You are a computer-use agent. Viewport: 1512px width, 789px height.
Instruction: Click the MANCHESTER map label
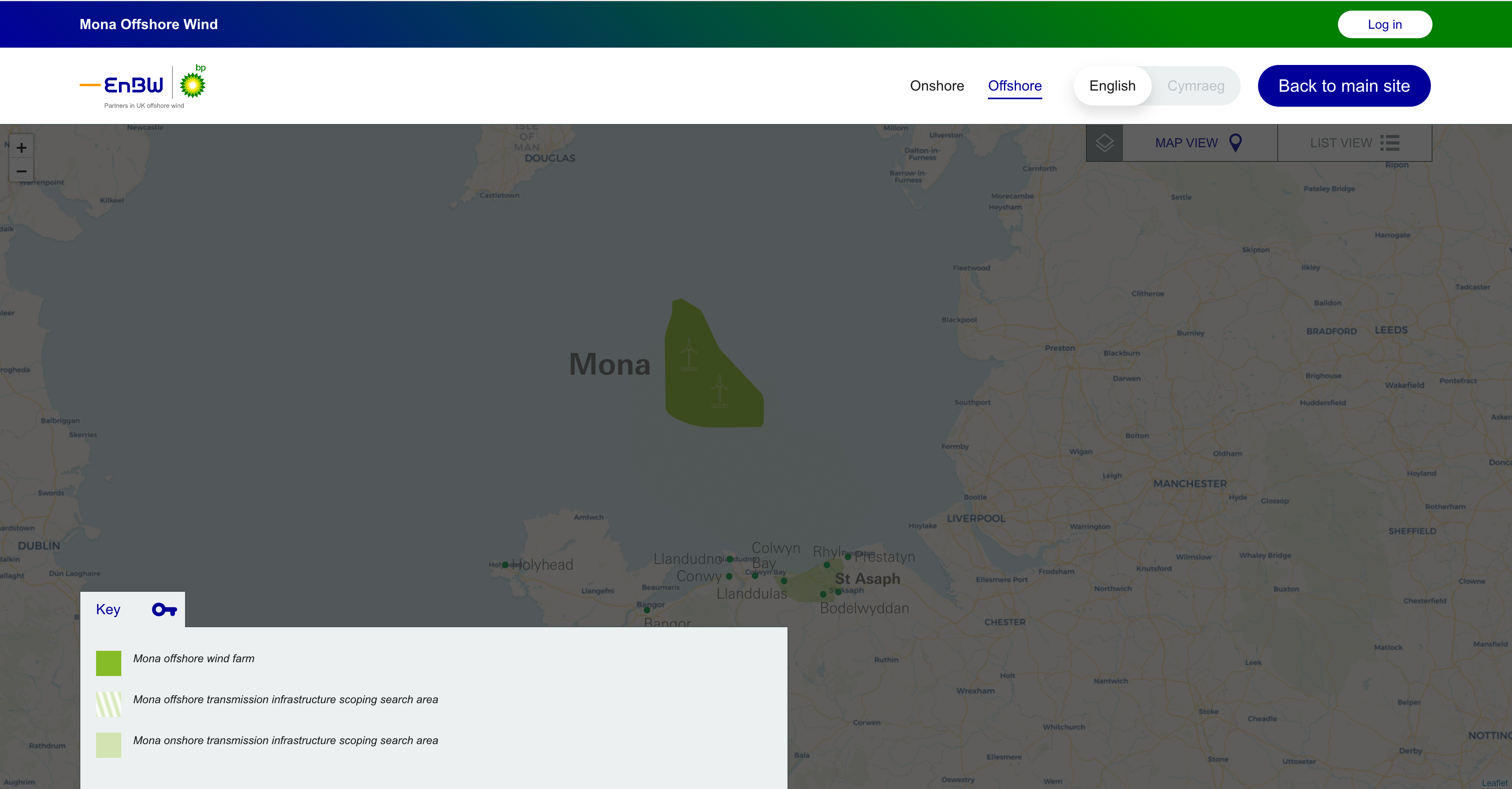[x=1190, y=484]
